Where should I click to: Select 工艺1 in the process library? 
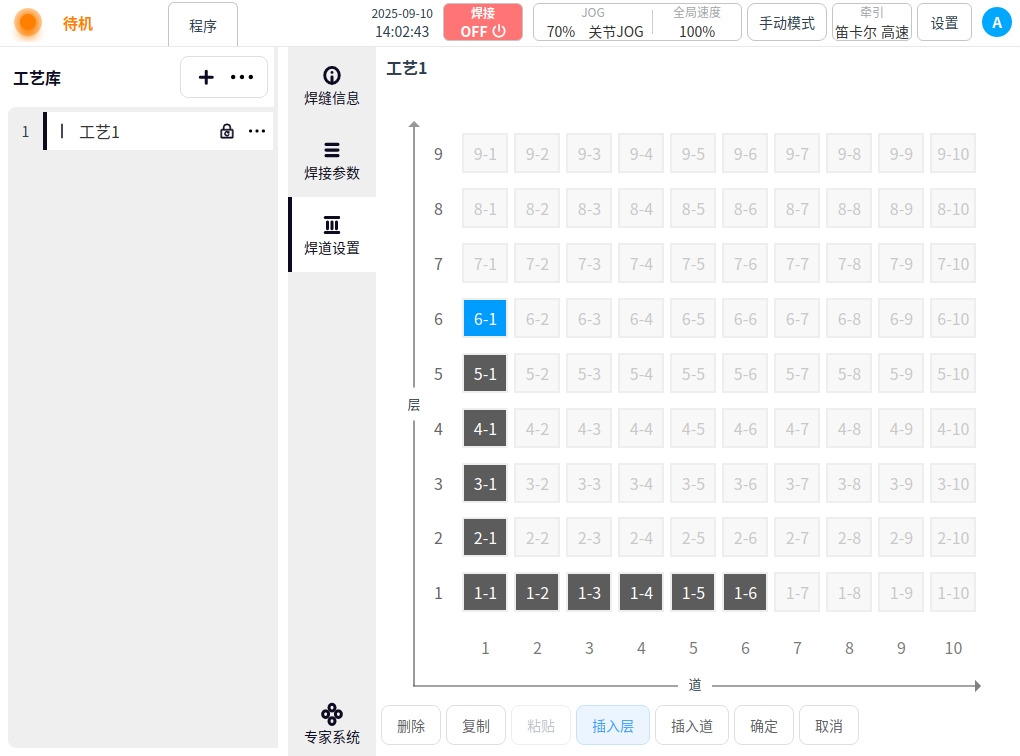tap(100, 131)
